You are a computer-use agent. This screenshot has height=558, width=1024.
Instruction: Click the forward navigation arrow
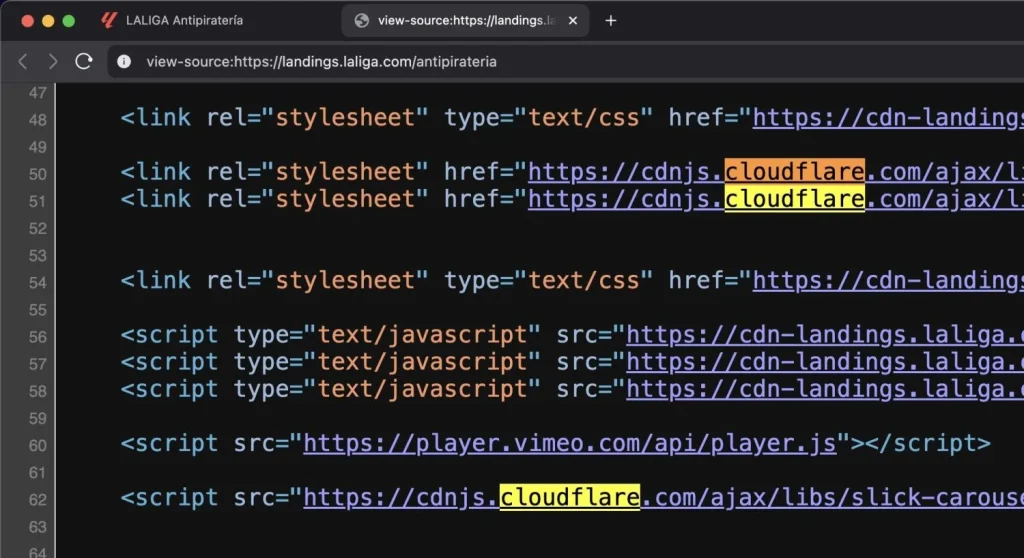coord(53,61)
